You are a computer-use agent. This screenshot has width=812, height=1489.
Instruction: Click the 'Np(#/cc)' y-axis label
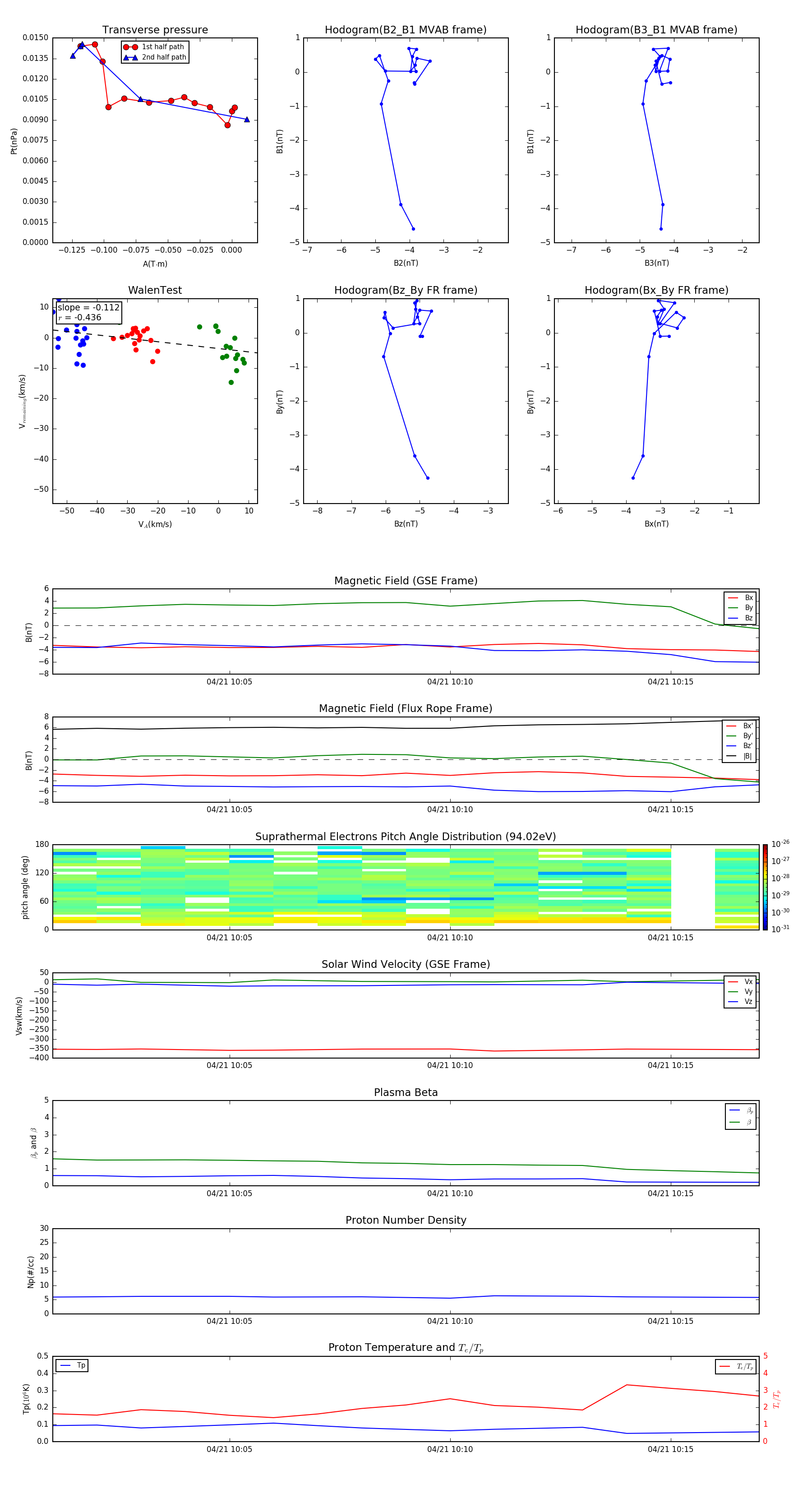[x=31, y=1271]
